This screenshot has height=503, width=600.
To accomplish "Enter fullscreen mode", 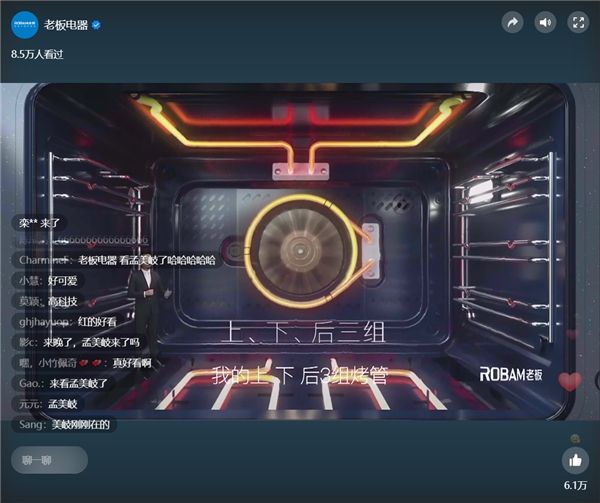I will click(577, 22).
